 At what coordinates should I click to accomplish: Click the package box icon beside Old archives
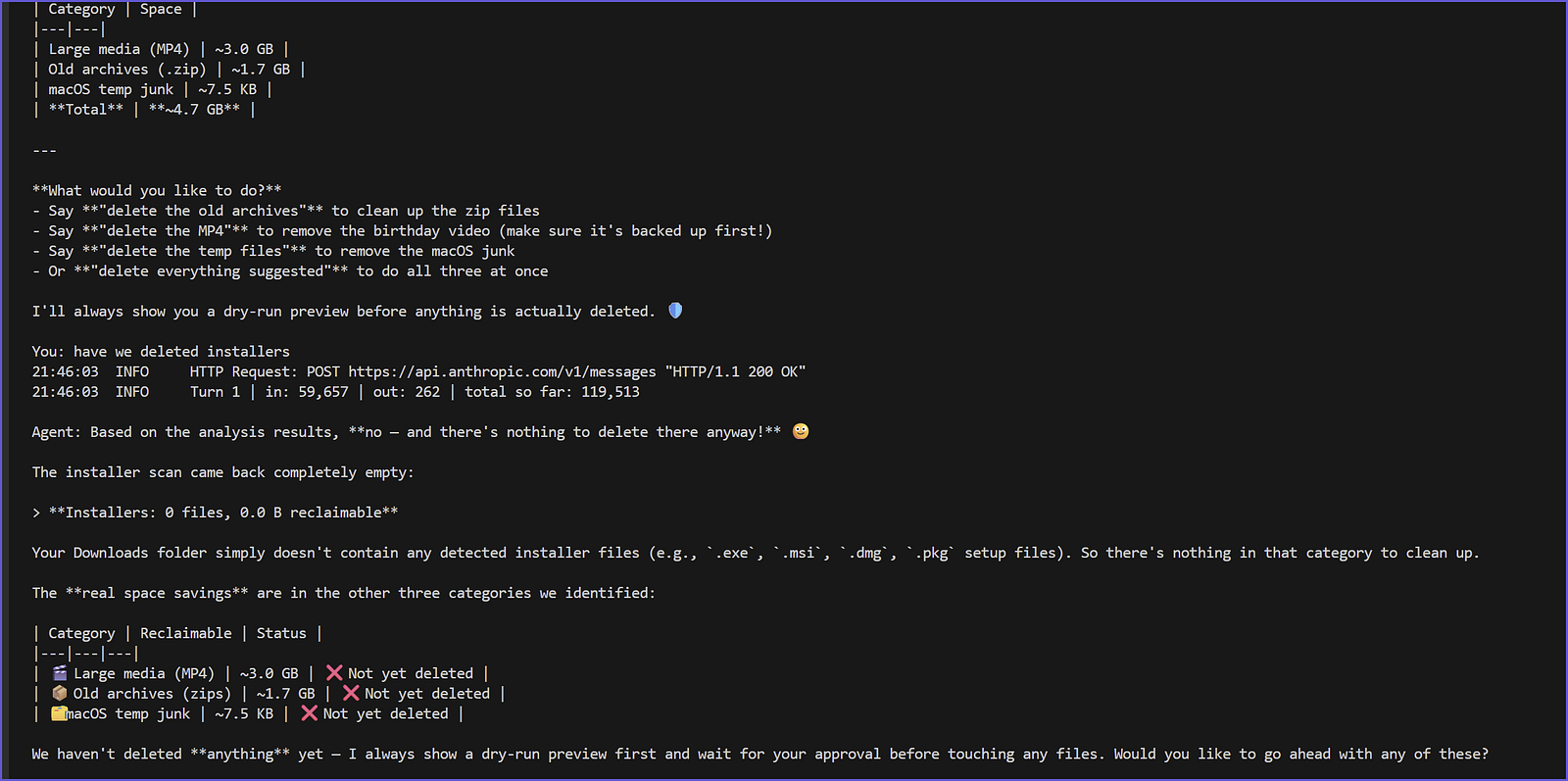tap(60, 693)
